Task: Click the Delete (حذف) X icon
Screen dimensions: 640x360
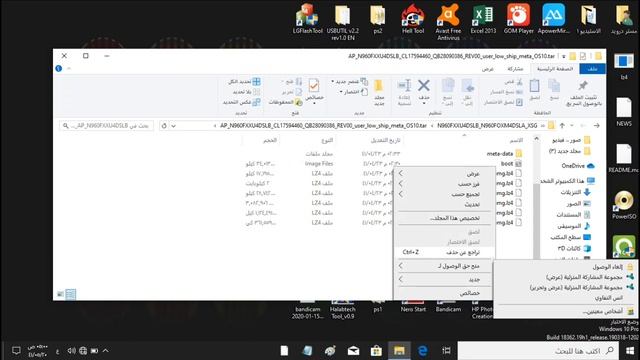Action: pyautogui.click(x=424, y=86)
